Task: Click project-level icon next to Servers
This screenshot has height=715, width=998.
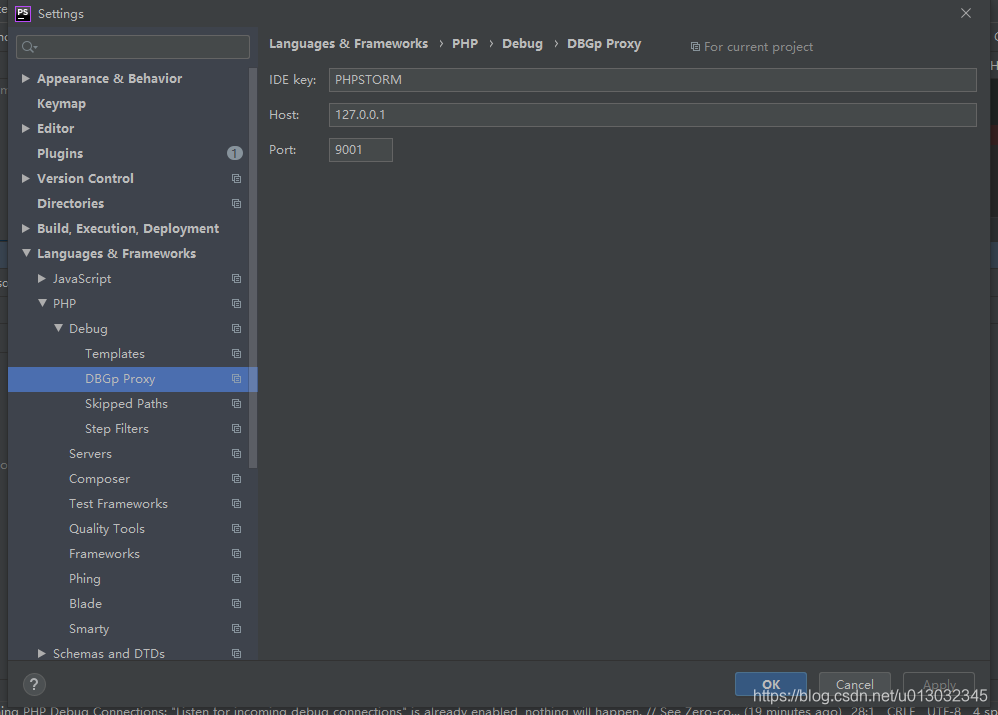Action: 236,453
